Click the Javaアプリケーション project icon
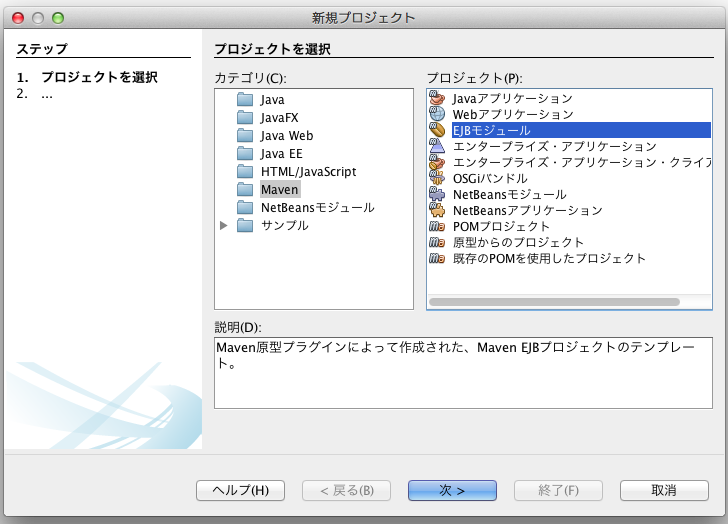Viewport: 728px width, 524px height. (x=436, y=98)
